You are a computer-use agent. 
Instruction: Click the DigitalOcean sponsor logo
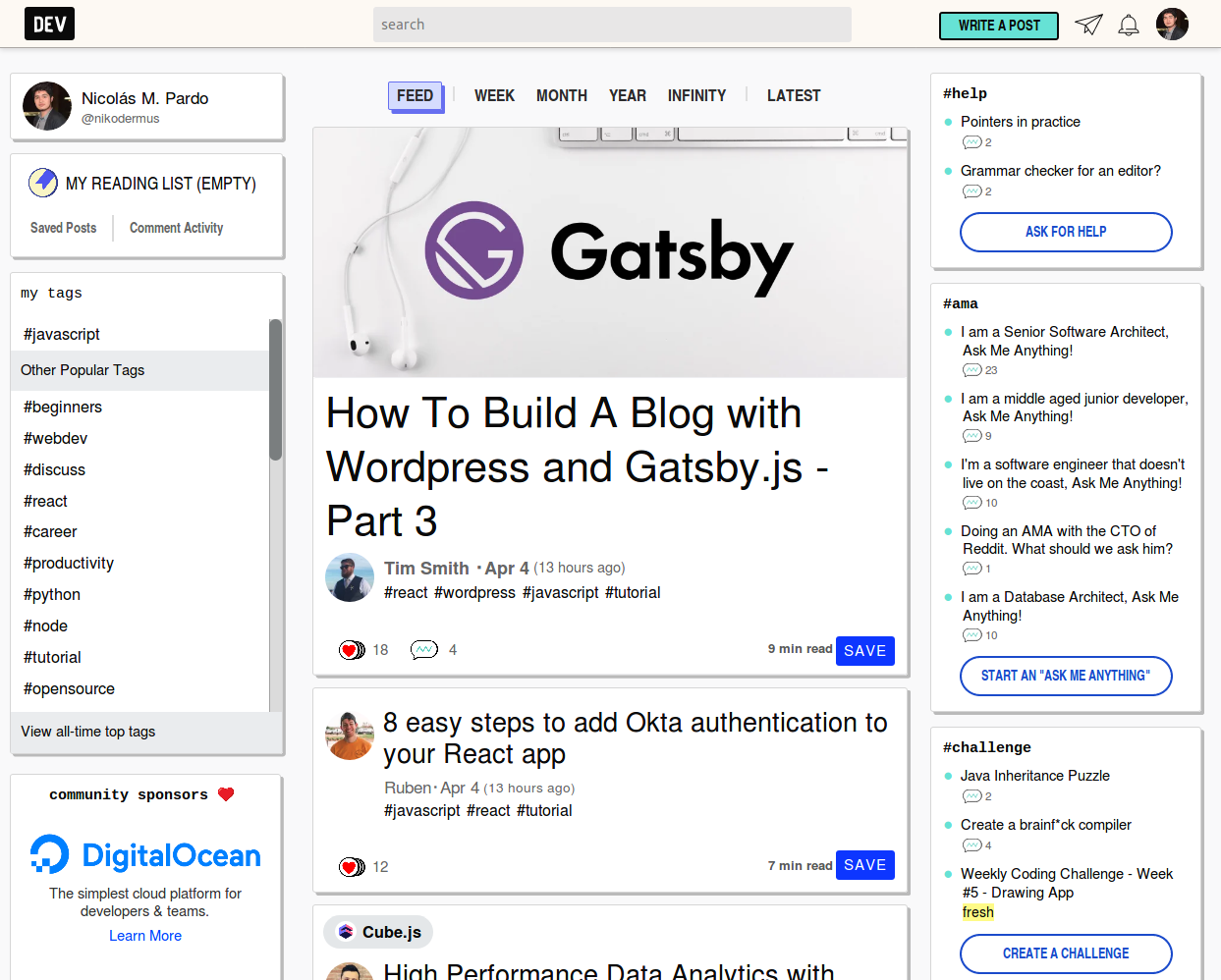pos(145,854)
